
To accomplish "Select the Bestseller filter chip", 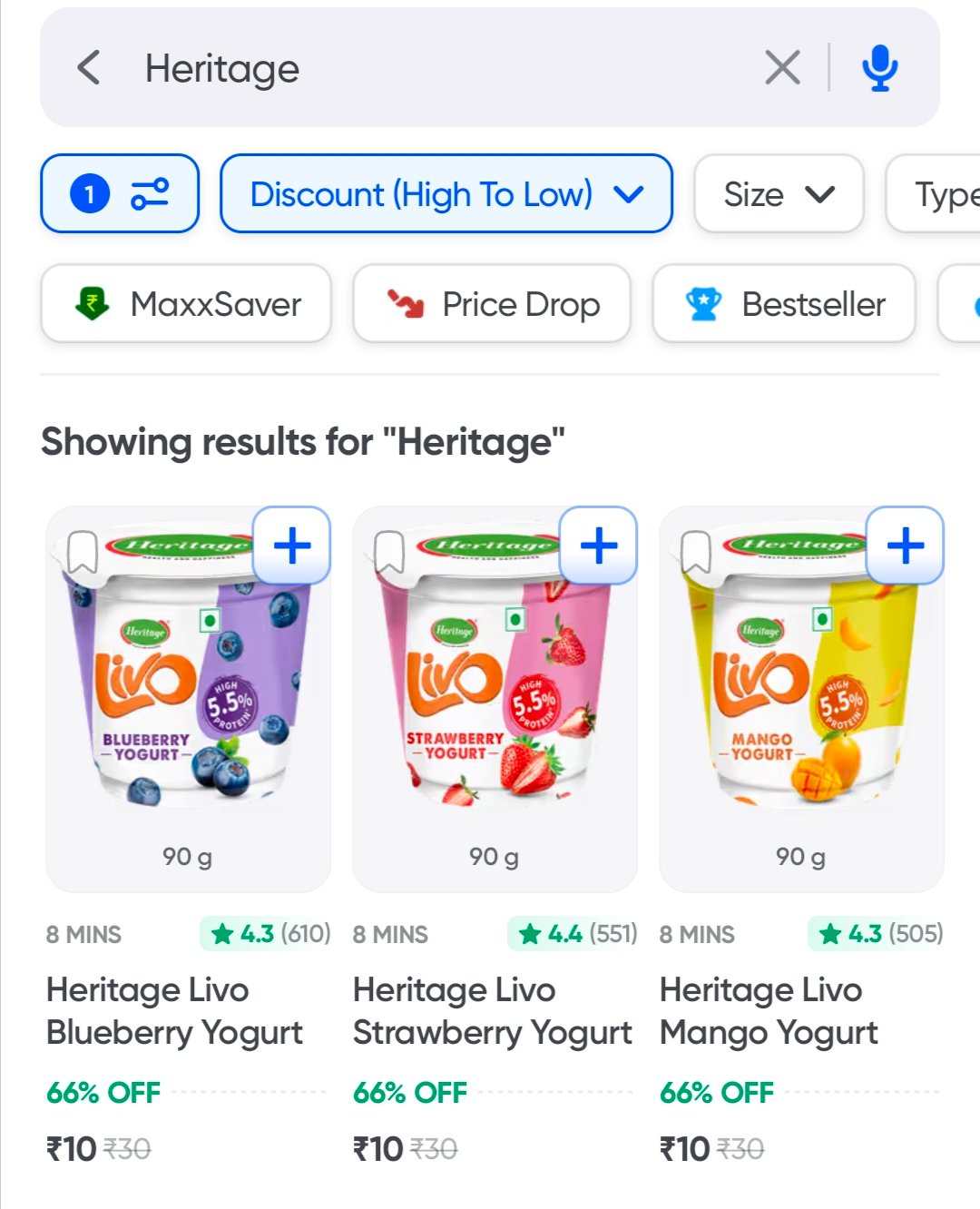I will click(784, 304).
